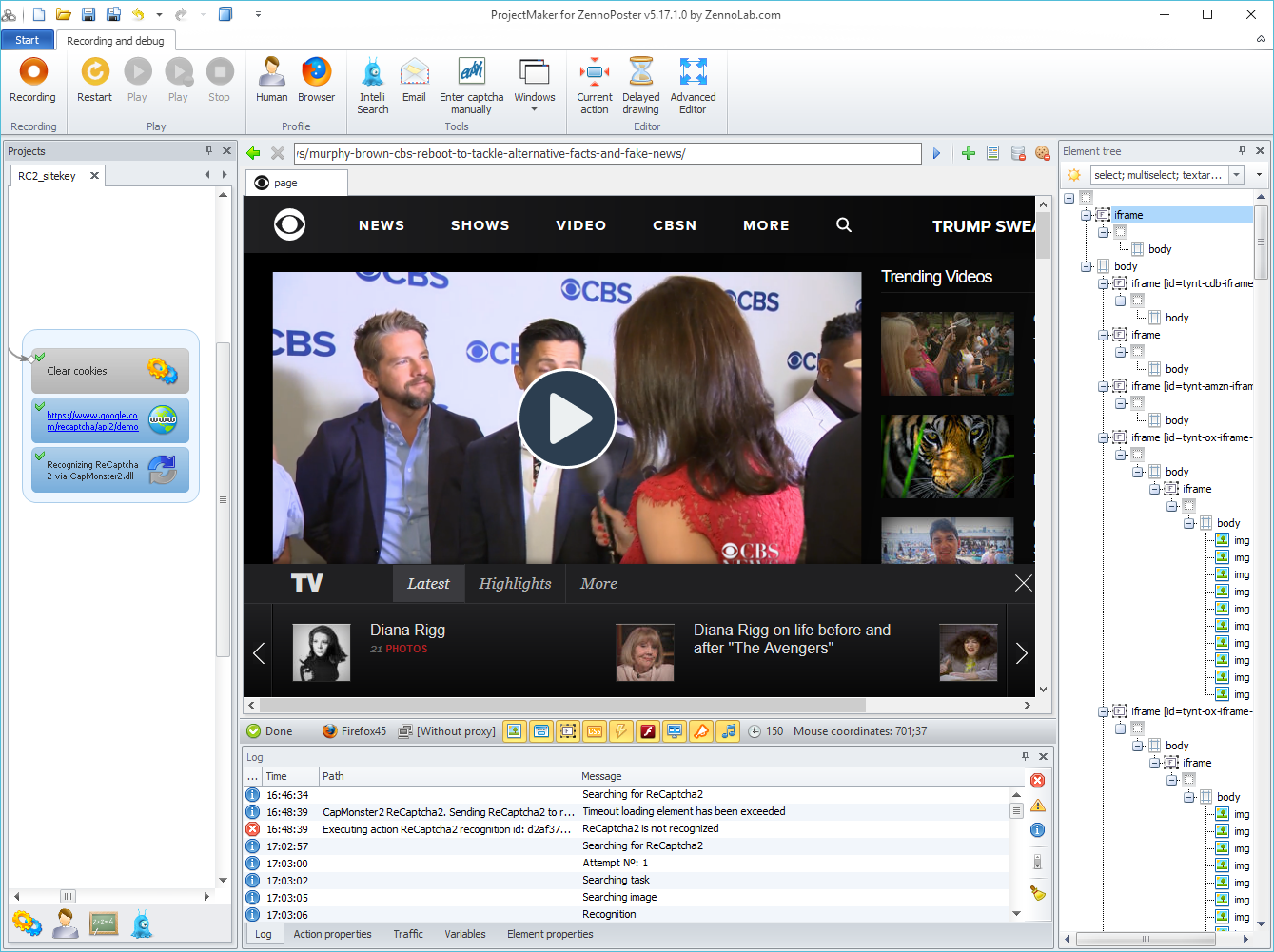Screen dimensions: 1274x952
Task: Click the Save All icon
Action: (113, 14)
